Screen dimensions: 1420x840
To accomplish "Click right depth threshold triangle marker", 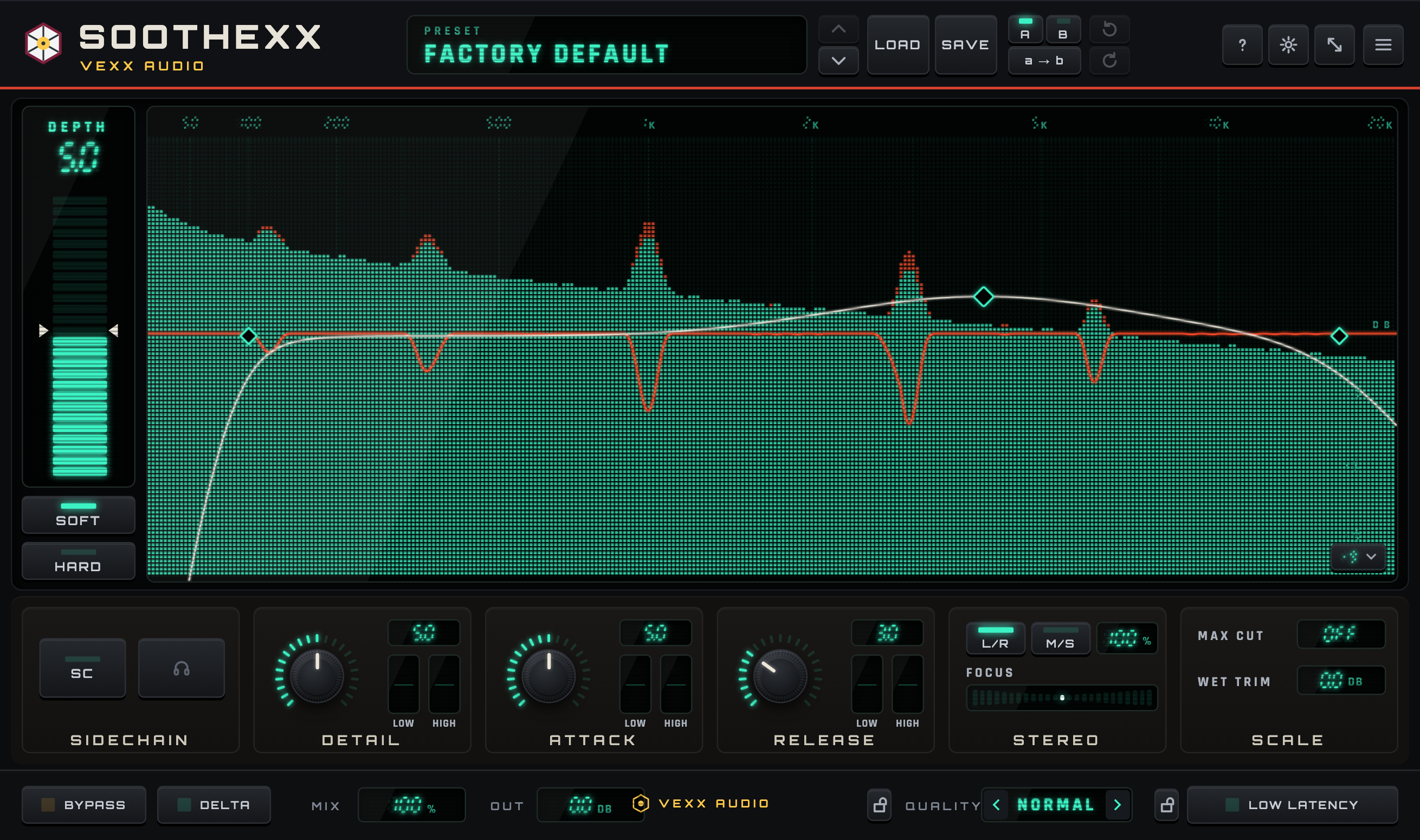I will pyautogui.click(x=113, y=330).
